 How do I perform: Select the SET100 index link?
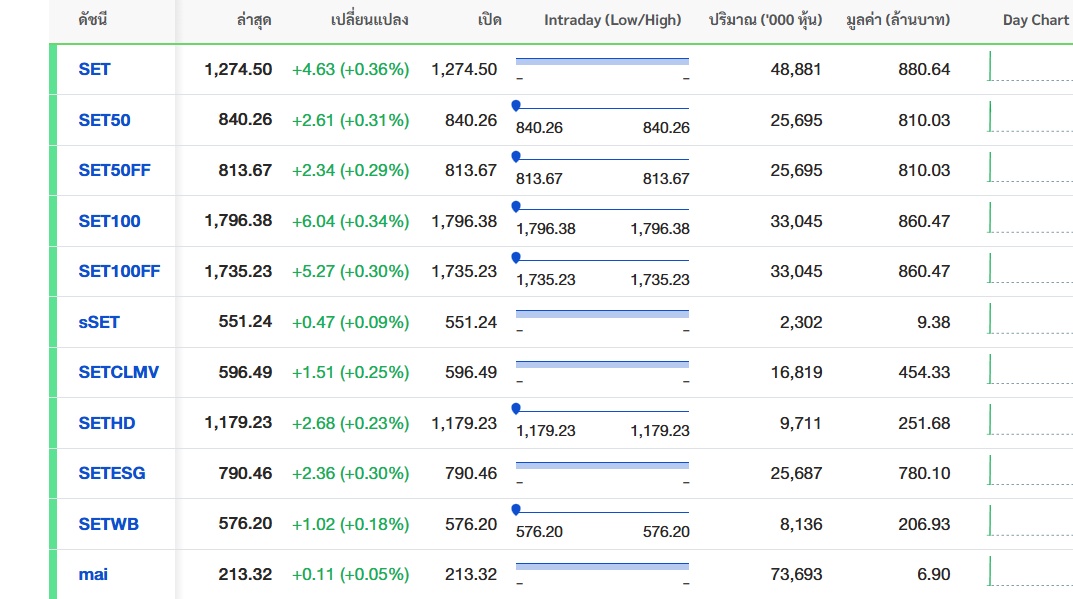(x=109, y=221)
